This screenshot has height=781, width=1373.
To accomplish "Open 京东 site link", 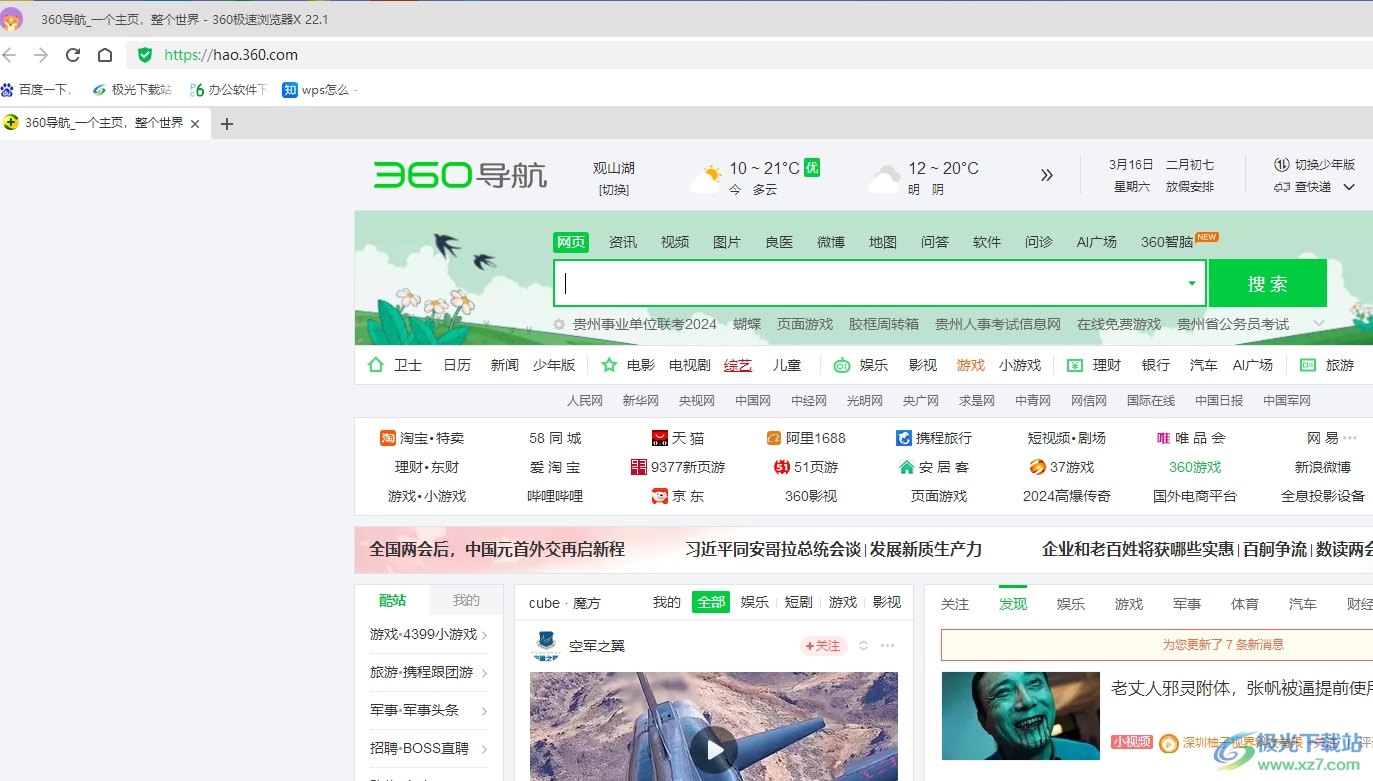I will pos(678,496).
